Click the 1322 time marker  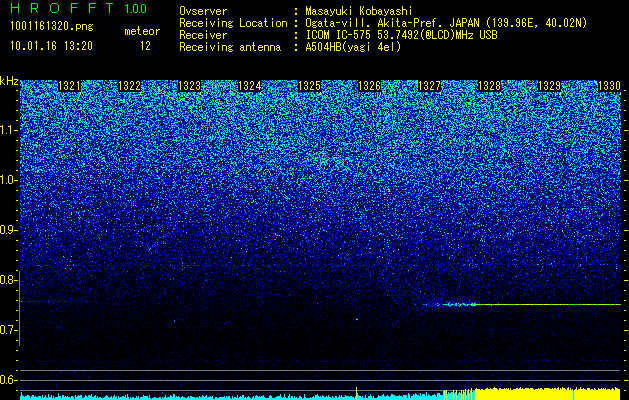(x=130, y=86)
